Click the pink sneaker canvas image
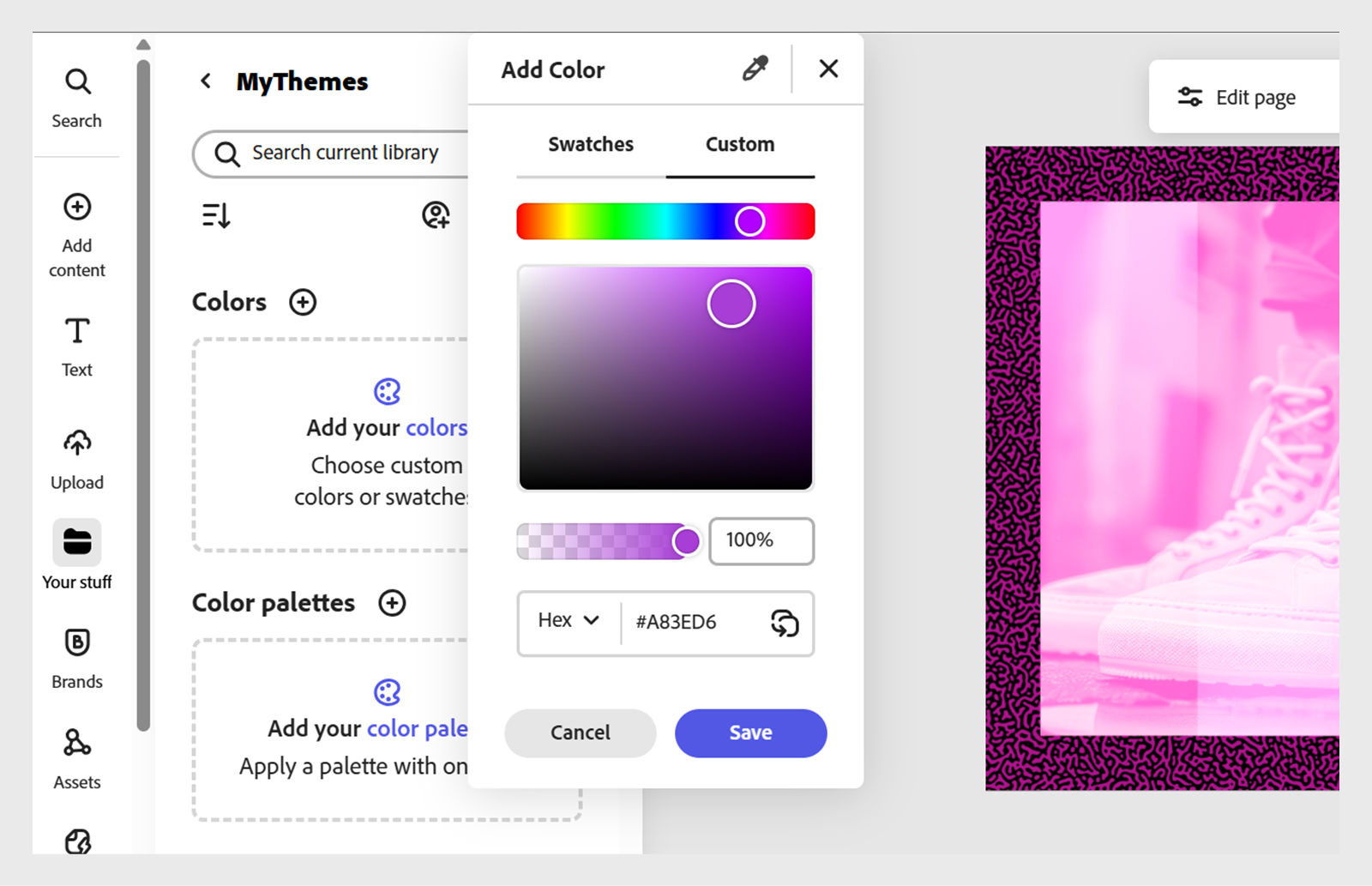 (x=1190, y=468)
